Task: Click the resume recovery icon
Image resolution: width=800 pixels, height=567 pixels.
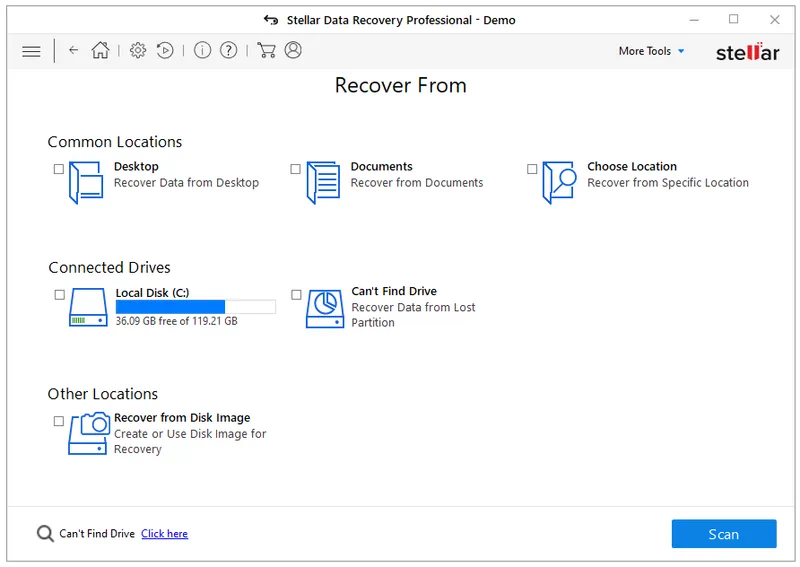Action: click(165, 50)
